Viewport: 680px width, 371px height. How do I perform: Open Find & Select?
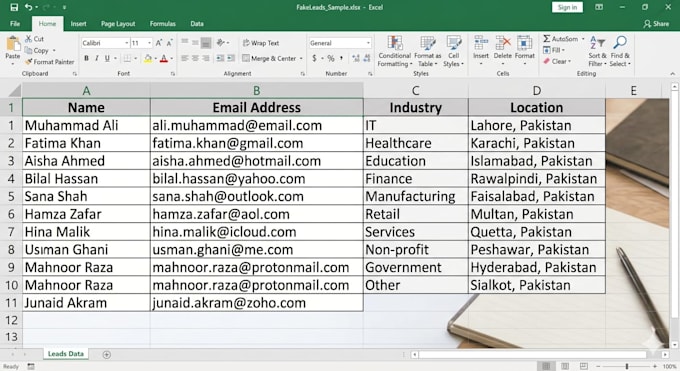pyautogui.click(x=620, y=51)
